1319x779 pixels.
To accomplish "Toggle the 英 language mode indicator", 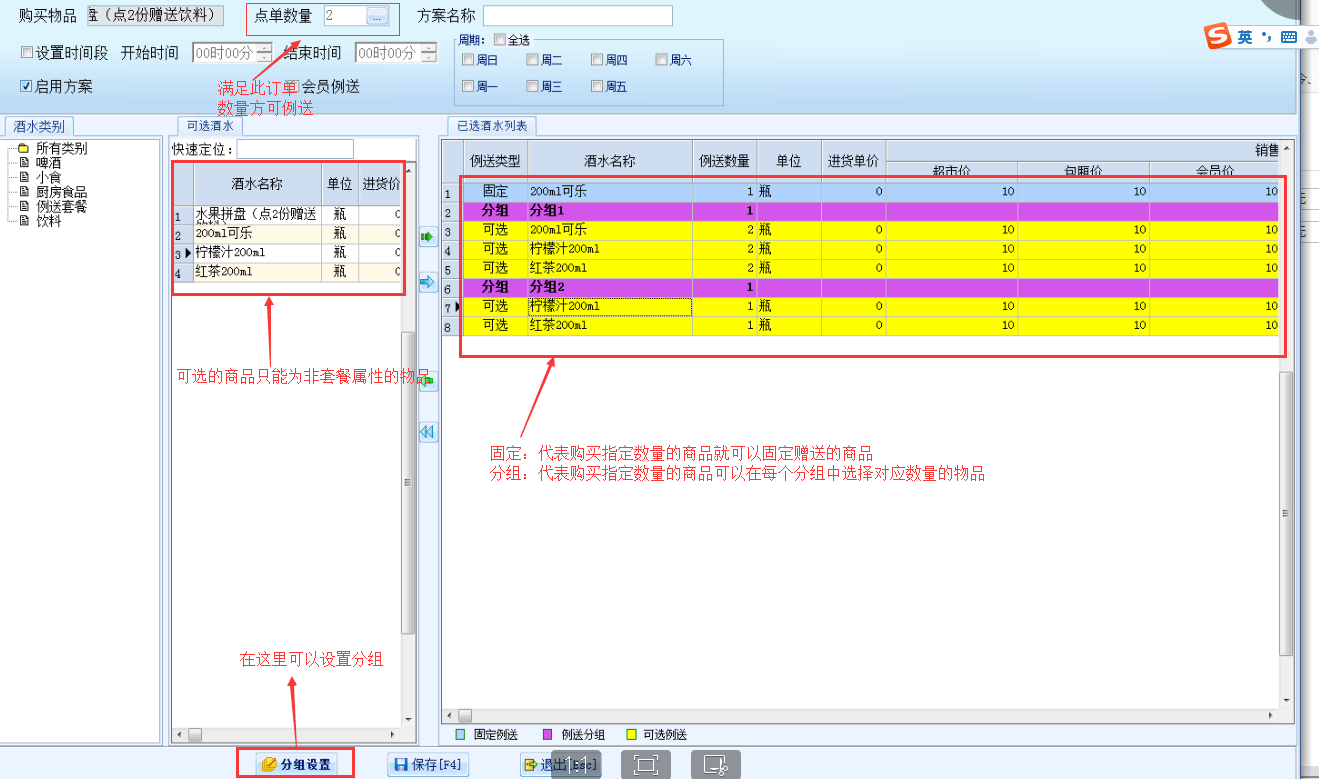I will (x=1244, y=37).
